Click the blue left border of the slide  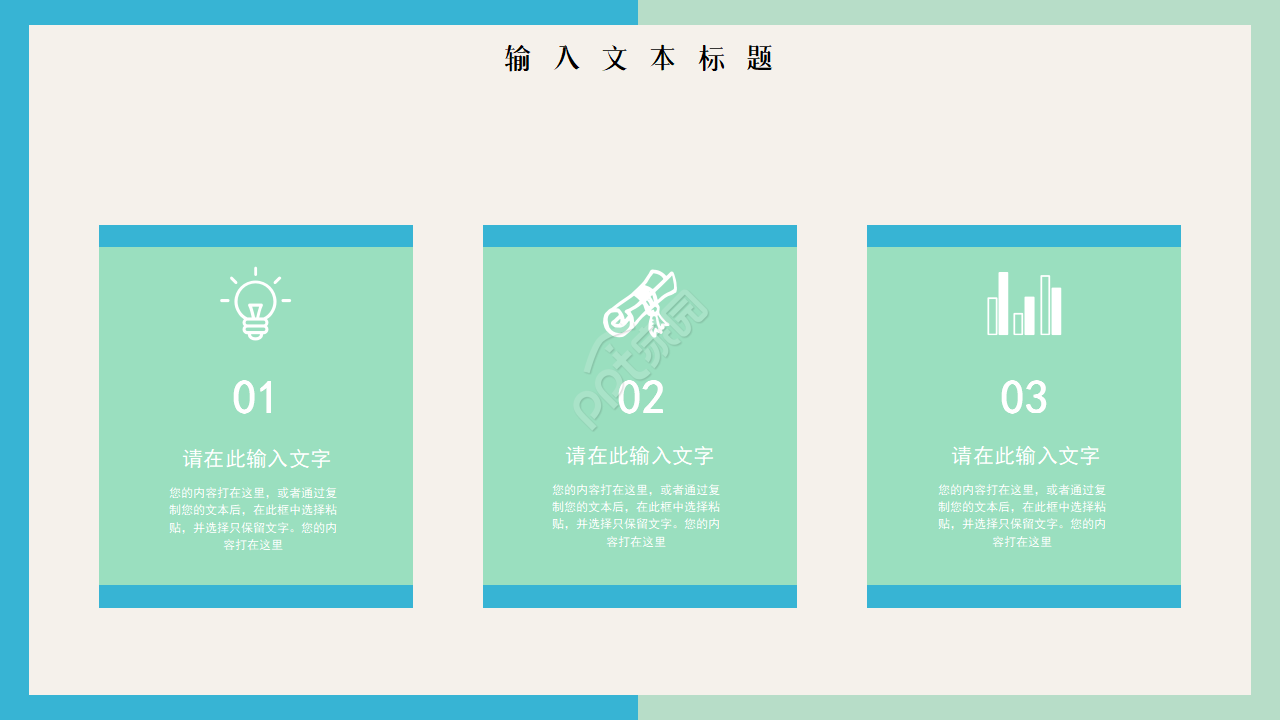pyautogui.click(x=12, y=360)
